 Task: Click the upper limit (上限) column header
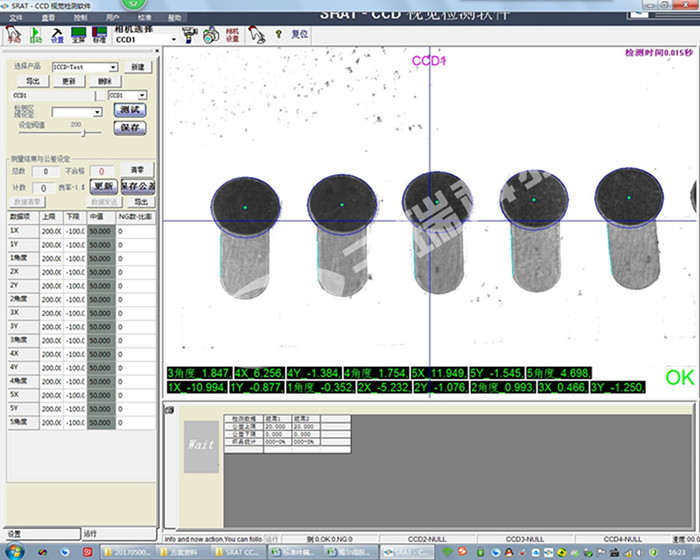(x=51, y=217)
